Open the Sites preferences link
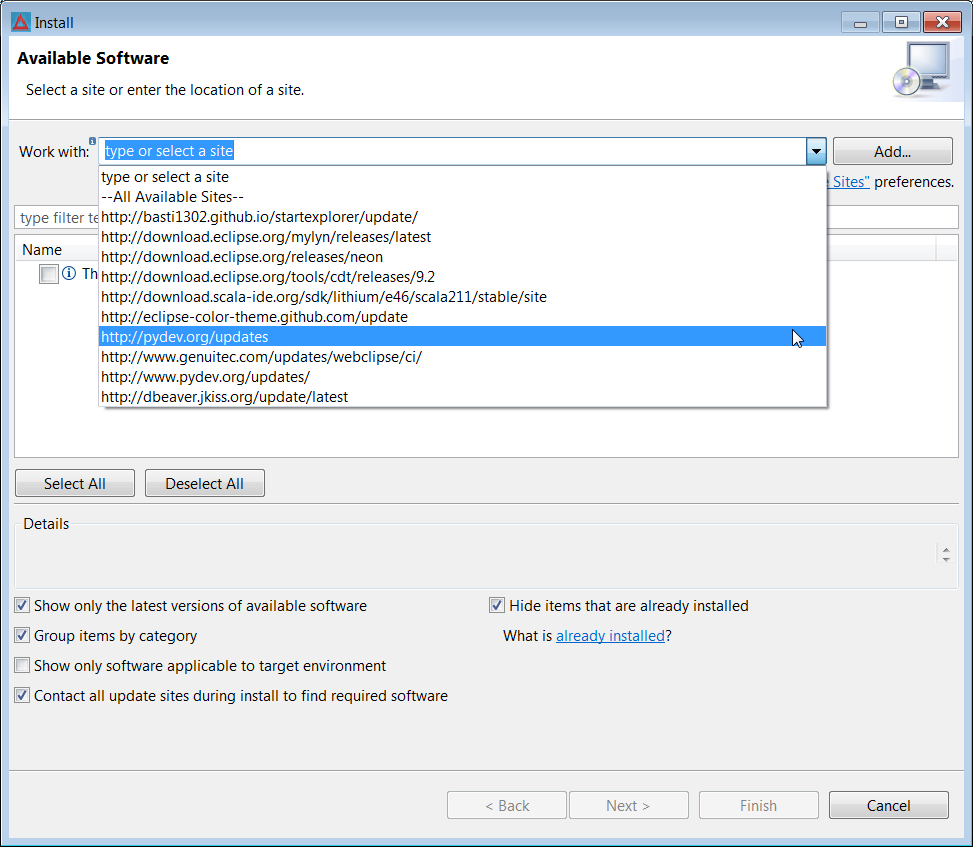 848,182
